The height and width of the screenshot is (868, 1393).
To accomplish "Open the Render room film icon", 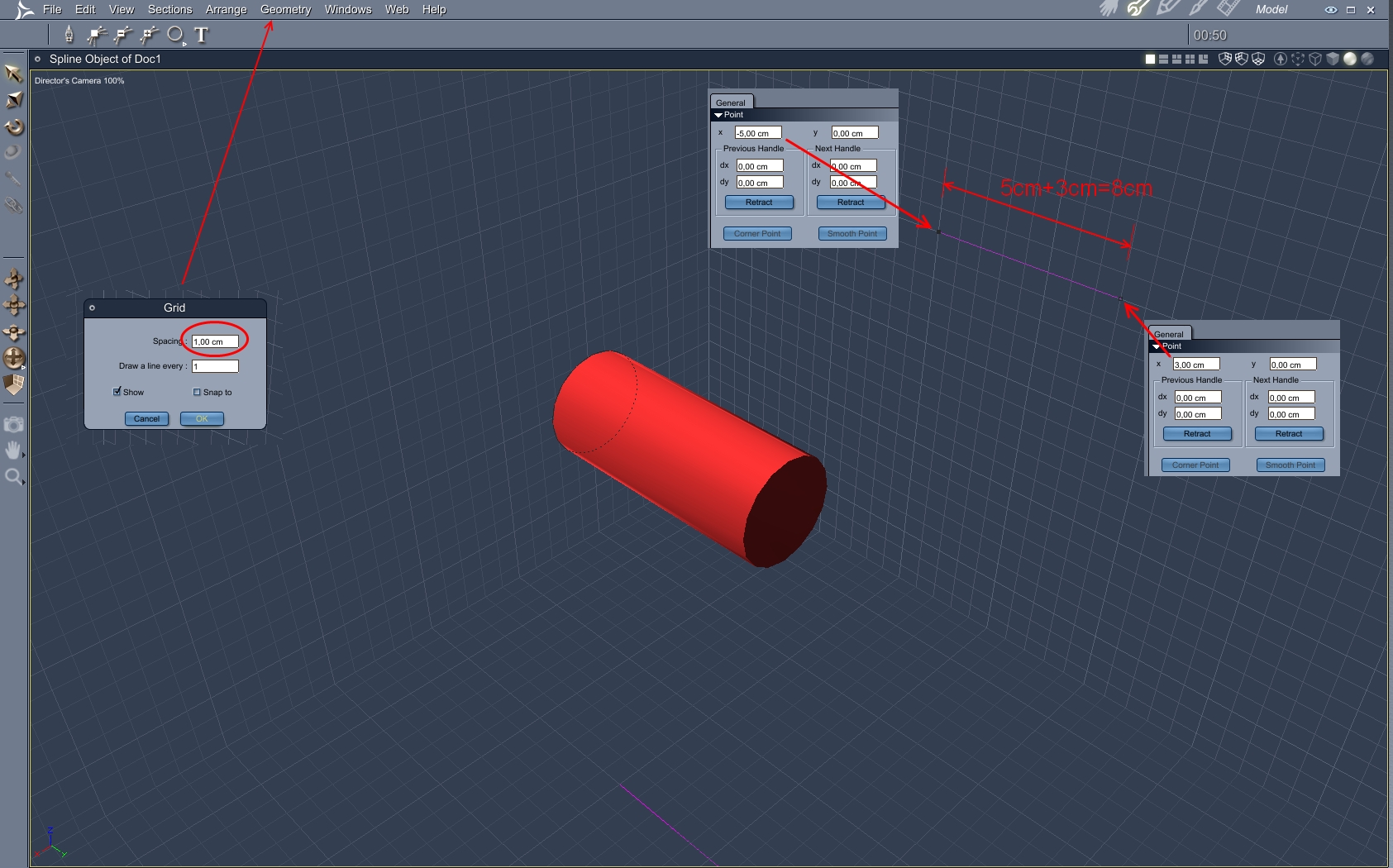I will pos(1228,9).
